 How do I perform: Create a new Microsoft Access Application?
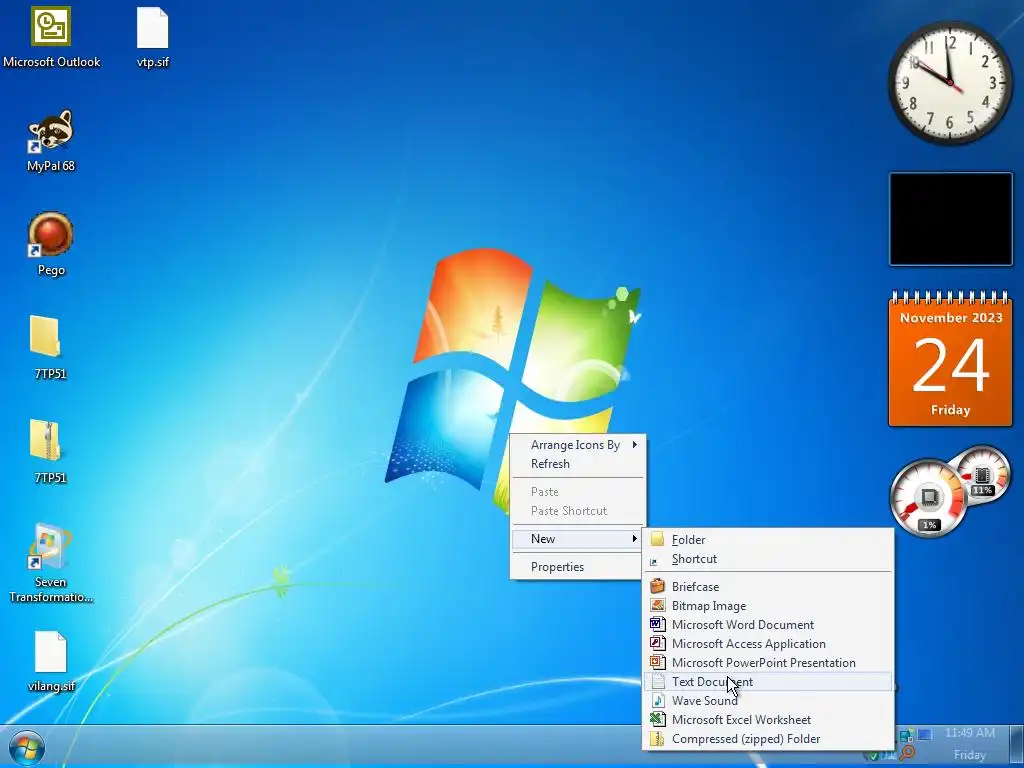[768, 644]
